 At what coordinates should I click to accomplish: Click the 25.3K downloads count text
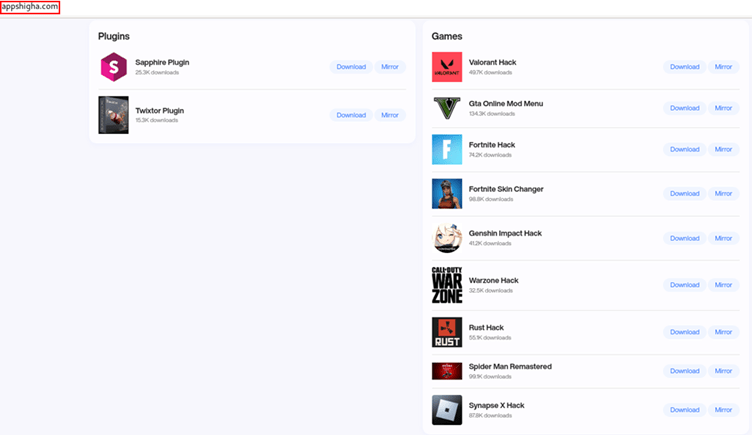157,73
